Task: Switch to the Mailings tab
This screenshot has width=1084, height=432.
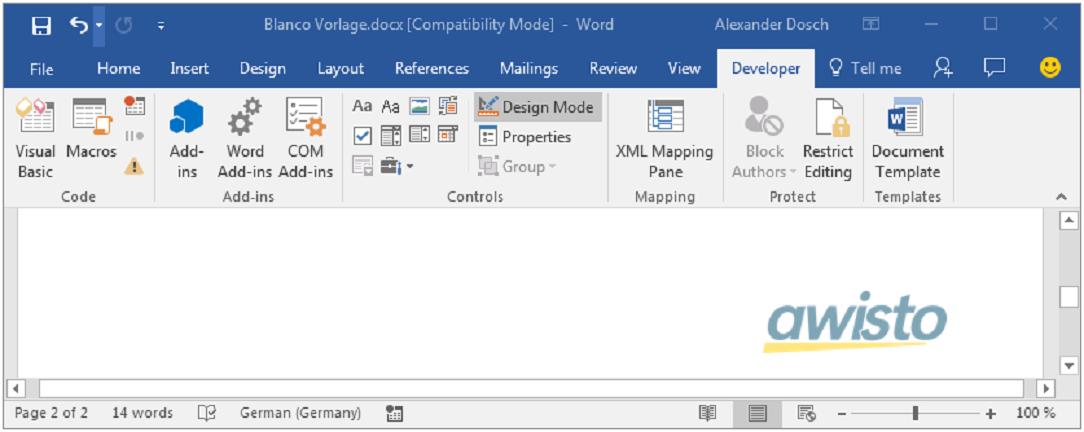Action: 529,68
